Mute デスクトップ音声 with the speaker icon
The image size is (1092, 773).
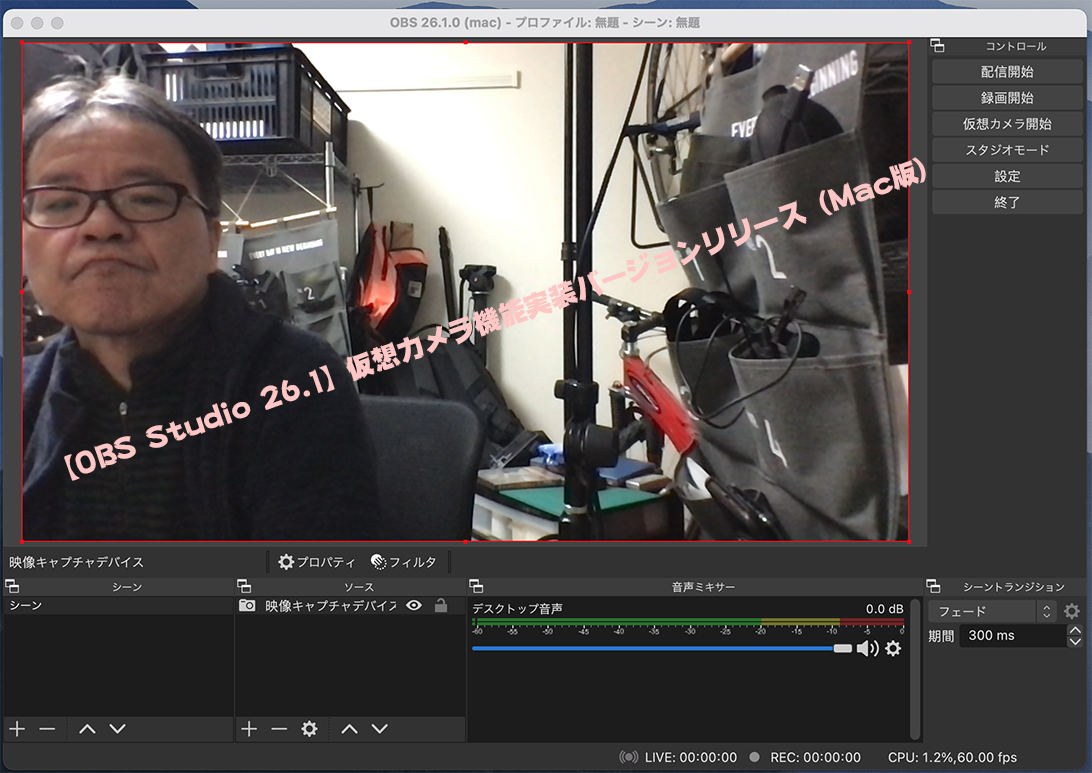[867, 649]
